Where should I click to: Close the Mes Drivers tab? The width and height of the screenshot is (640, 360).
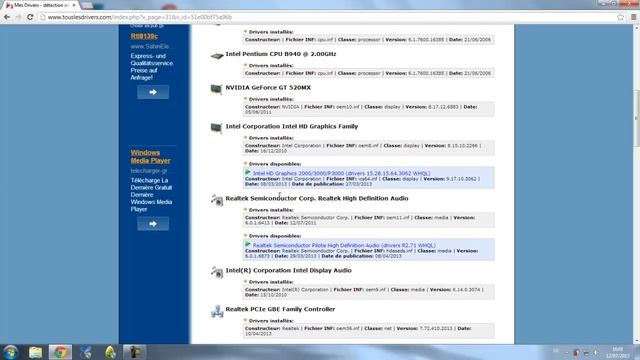click(x=74, y=5)
